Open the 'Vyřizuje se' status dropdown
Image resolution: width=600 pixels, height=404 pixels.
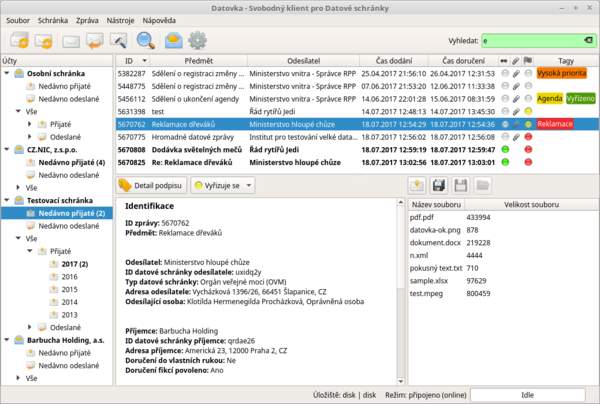pyautogui.click(x=221, y=185)
